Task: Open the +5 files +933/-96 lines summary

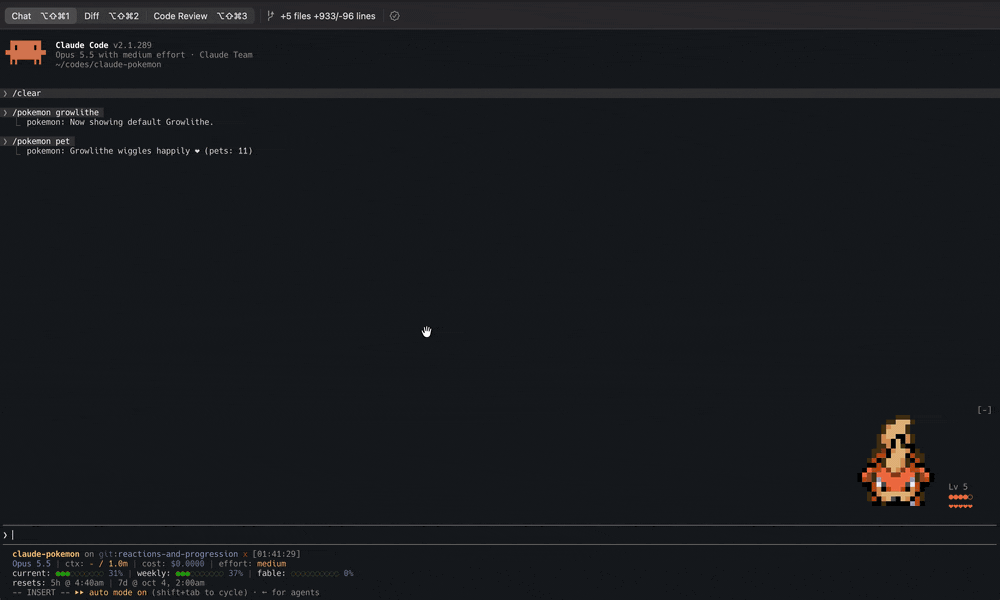Action: pos(328,16)
